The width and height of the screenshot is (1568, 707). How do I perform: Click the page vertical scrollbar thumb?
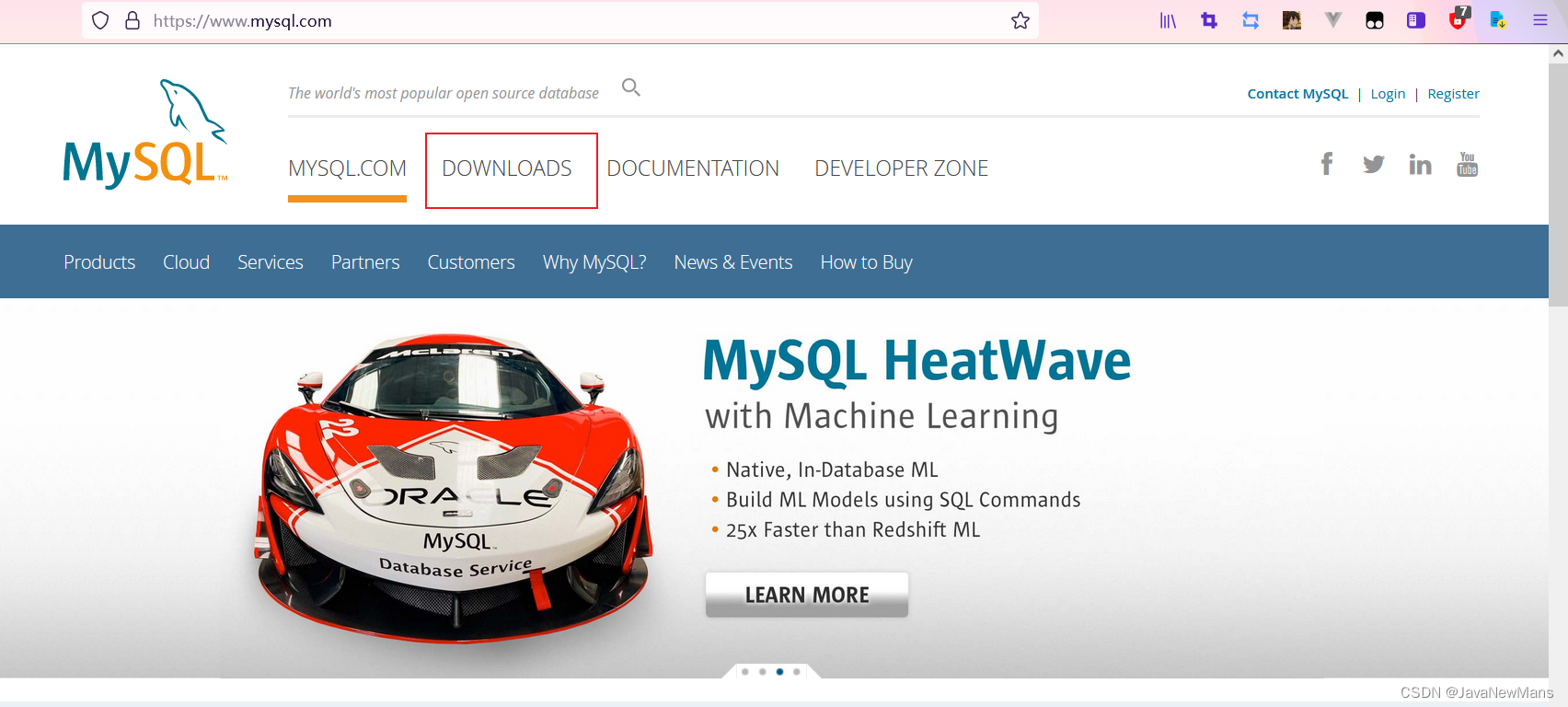pos(1558,184)
